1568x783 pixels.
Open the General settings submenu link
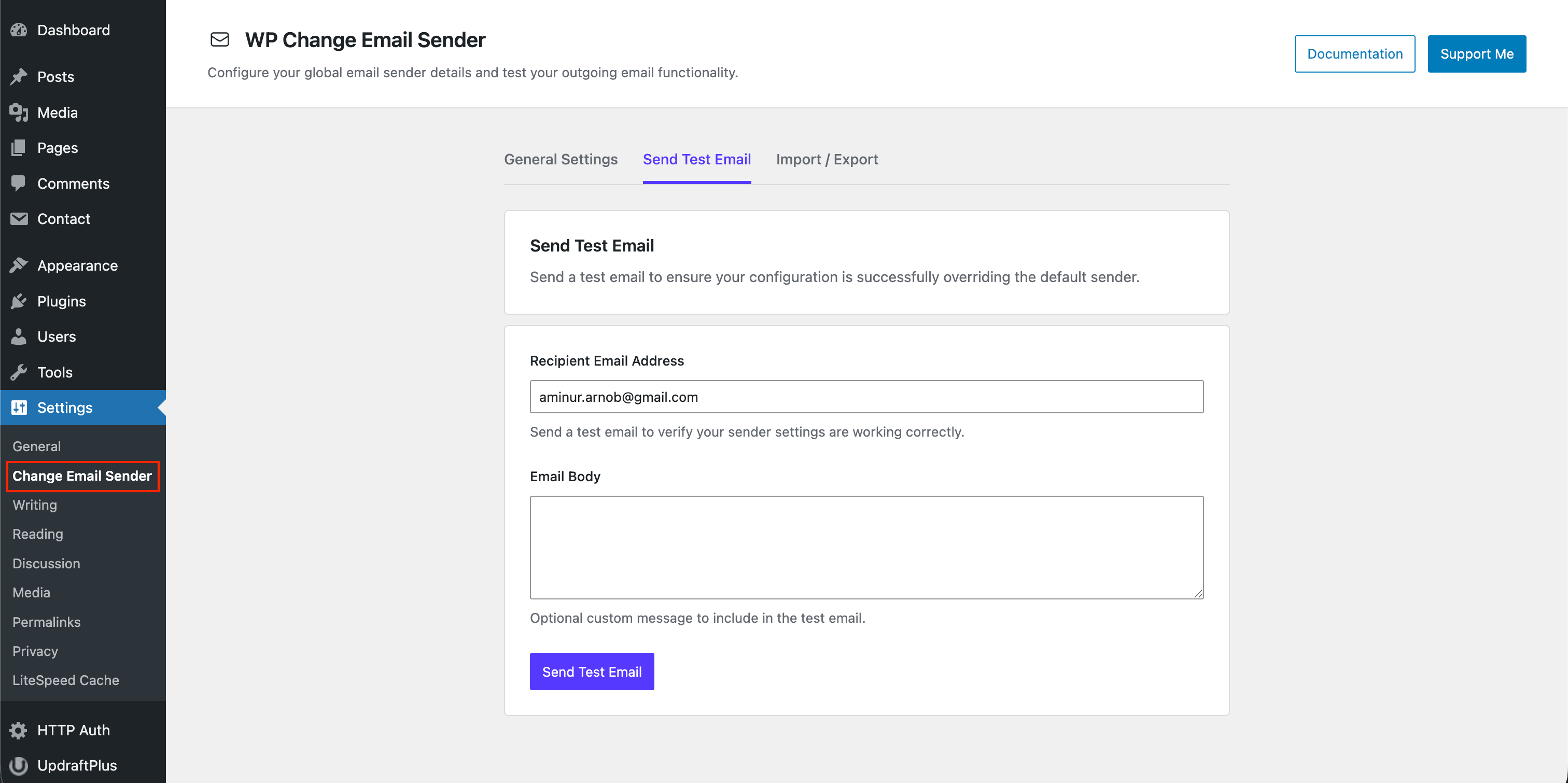tap(36, 446)
